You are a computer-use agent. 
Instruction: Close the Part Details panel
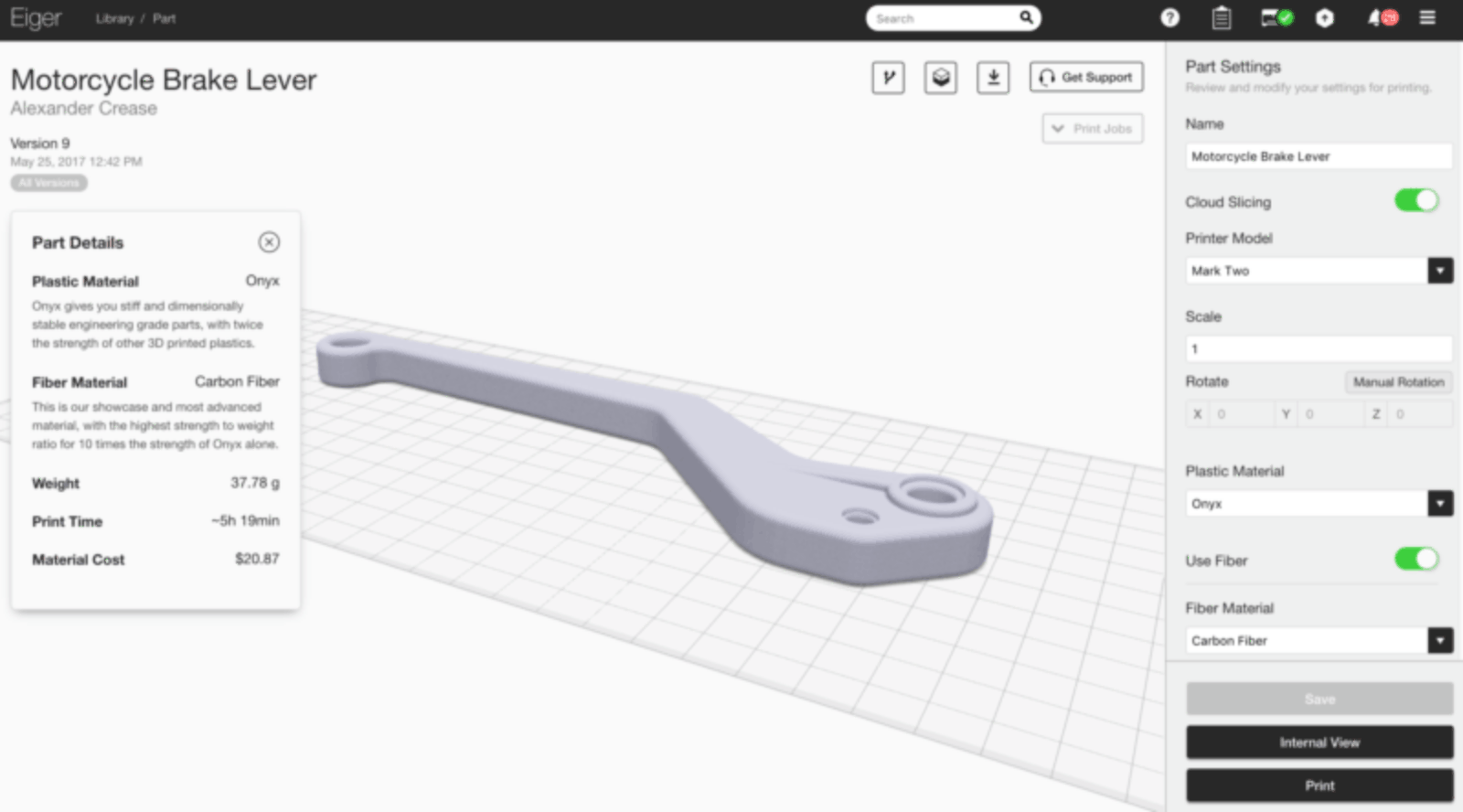tap(269, 242)
